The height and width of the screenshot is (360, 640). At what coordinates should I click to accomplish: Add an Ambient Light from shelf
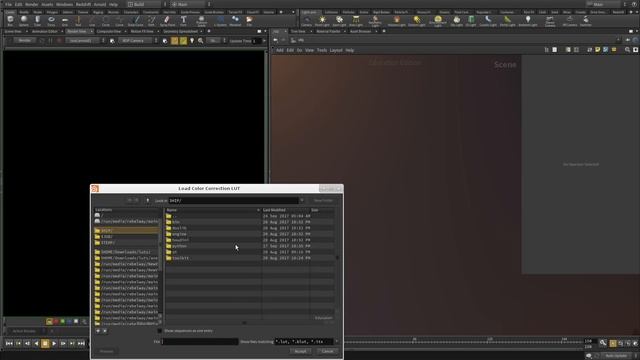coord(528,21)
